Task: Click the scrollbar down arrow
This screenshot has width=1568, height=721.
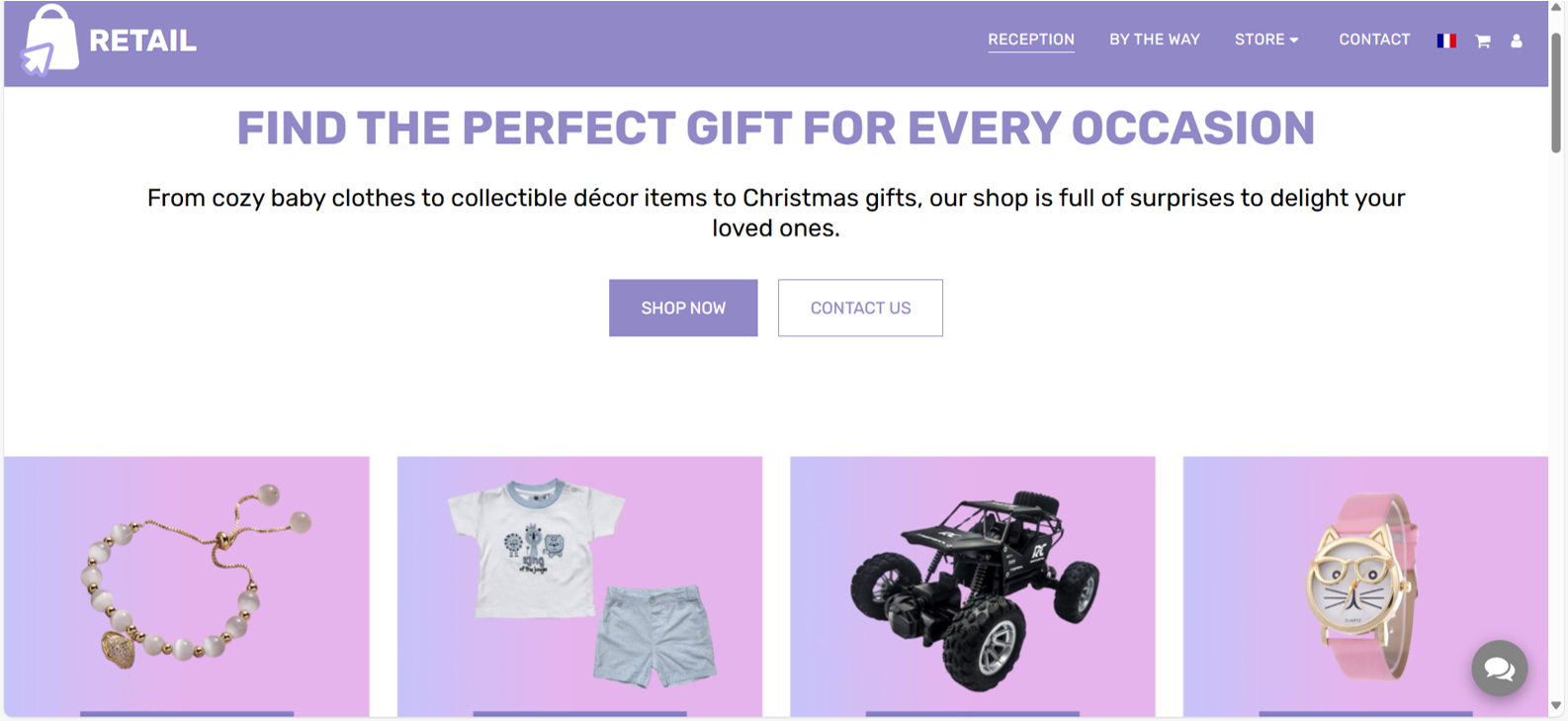Action: 1556,706
